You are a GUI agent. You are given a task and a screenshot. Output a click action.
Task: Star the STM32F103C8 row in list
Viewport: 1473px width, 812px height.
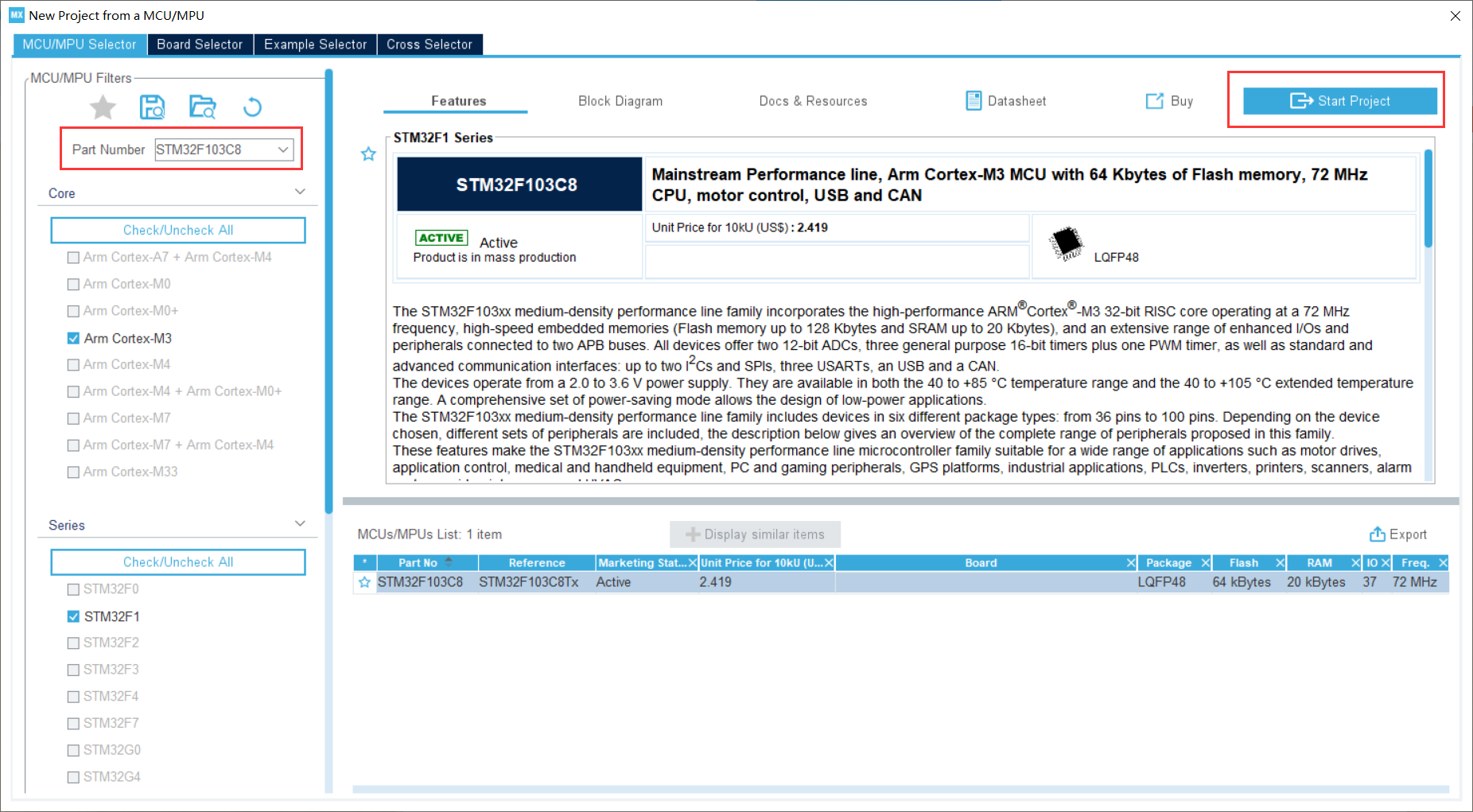click(364, 582)
